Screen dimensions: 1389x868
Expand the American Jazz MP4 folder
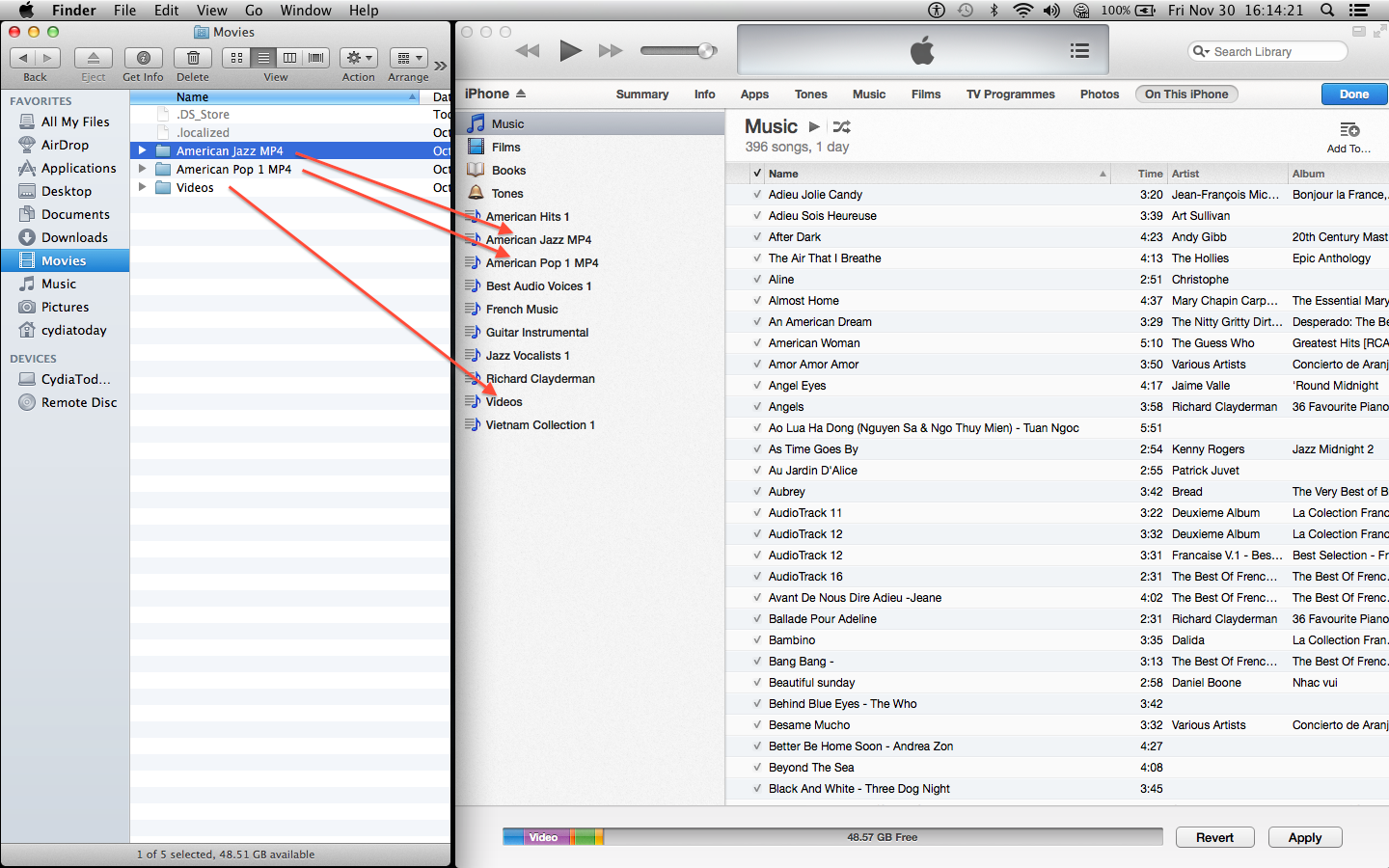(x=143, y=150)
